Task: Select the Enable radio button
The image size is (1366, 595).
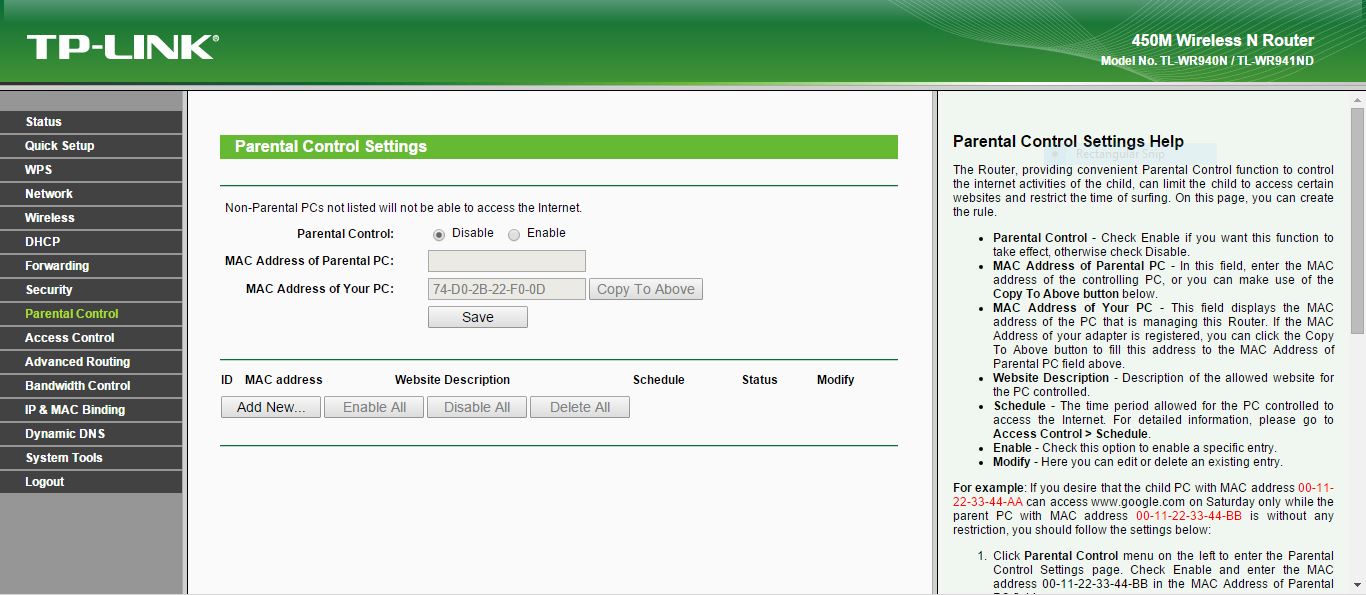Action: [x=514, y=234]
